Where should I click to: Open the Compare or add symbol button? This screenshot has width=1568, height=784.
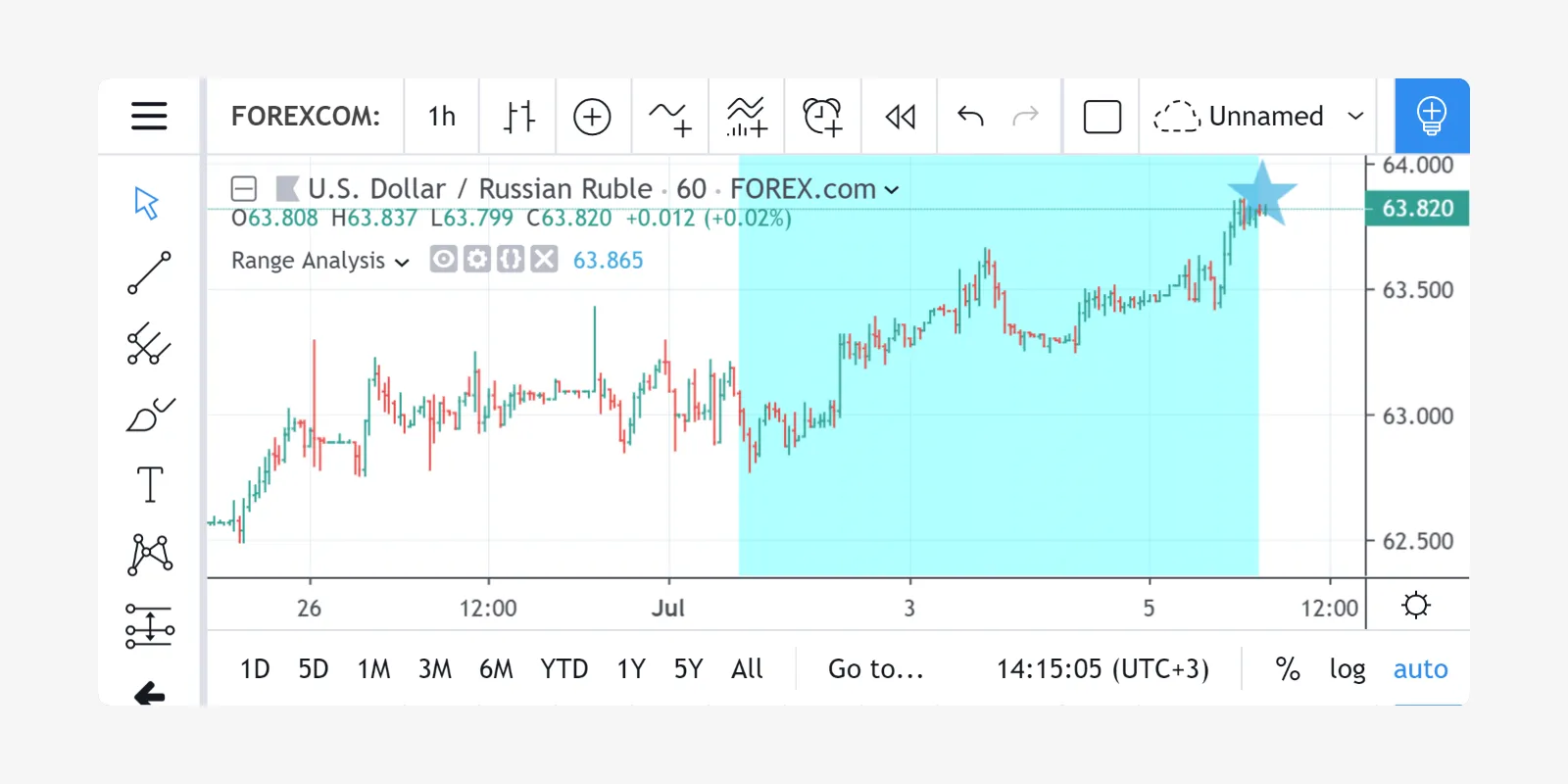pos(592,117)
